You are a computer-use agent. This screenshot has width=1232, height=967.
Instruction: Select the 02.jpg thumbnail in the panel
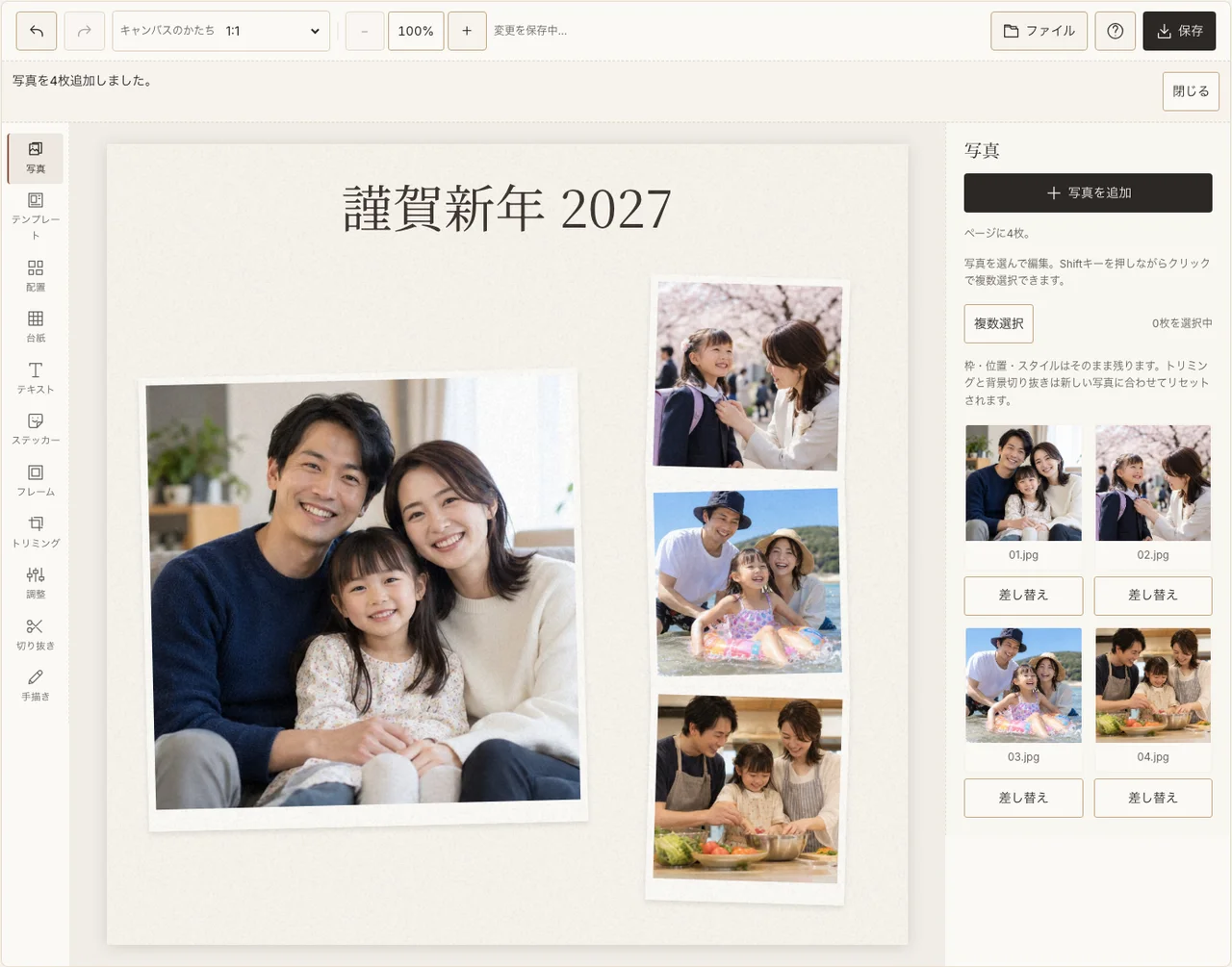click(x=1153, y=483)
